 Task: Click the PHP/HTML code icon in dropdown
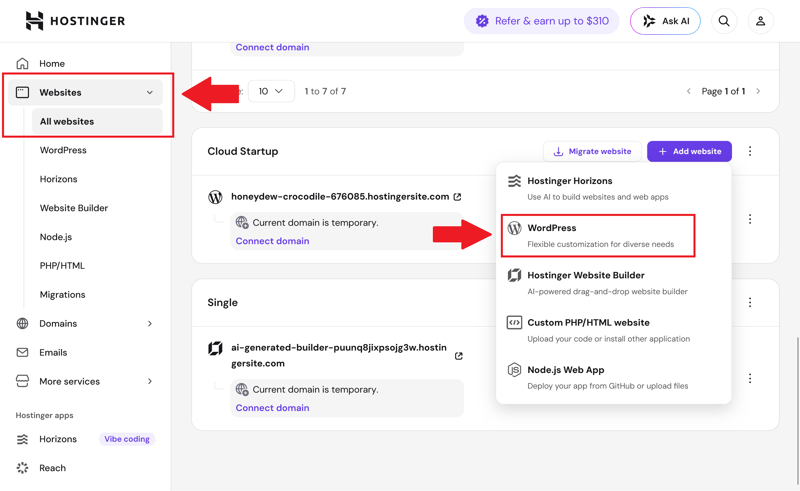pyautogui.click(x=514, y=323)
